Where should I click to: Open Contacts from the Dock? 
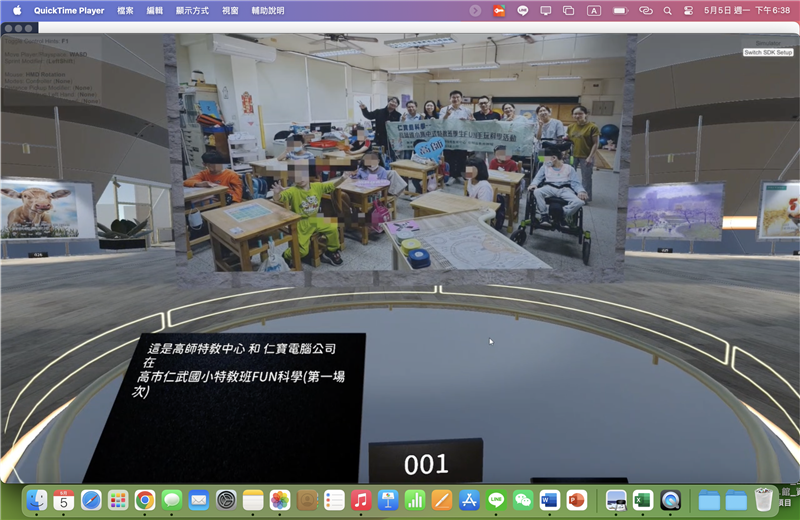[x=307, y=500]
